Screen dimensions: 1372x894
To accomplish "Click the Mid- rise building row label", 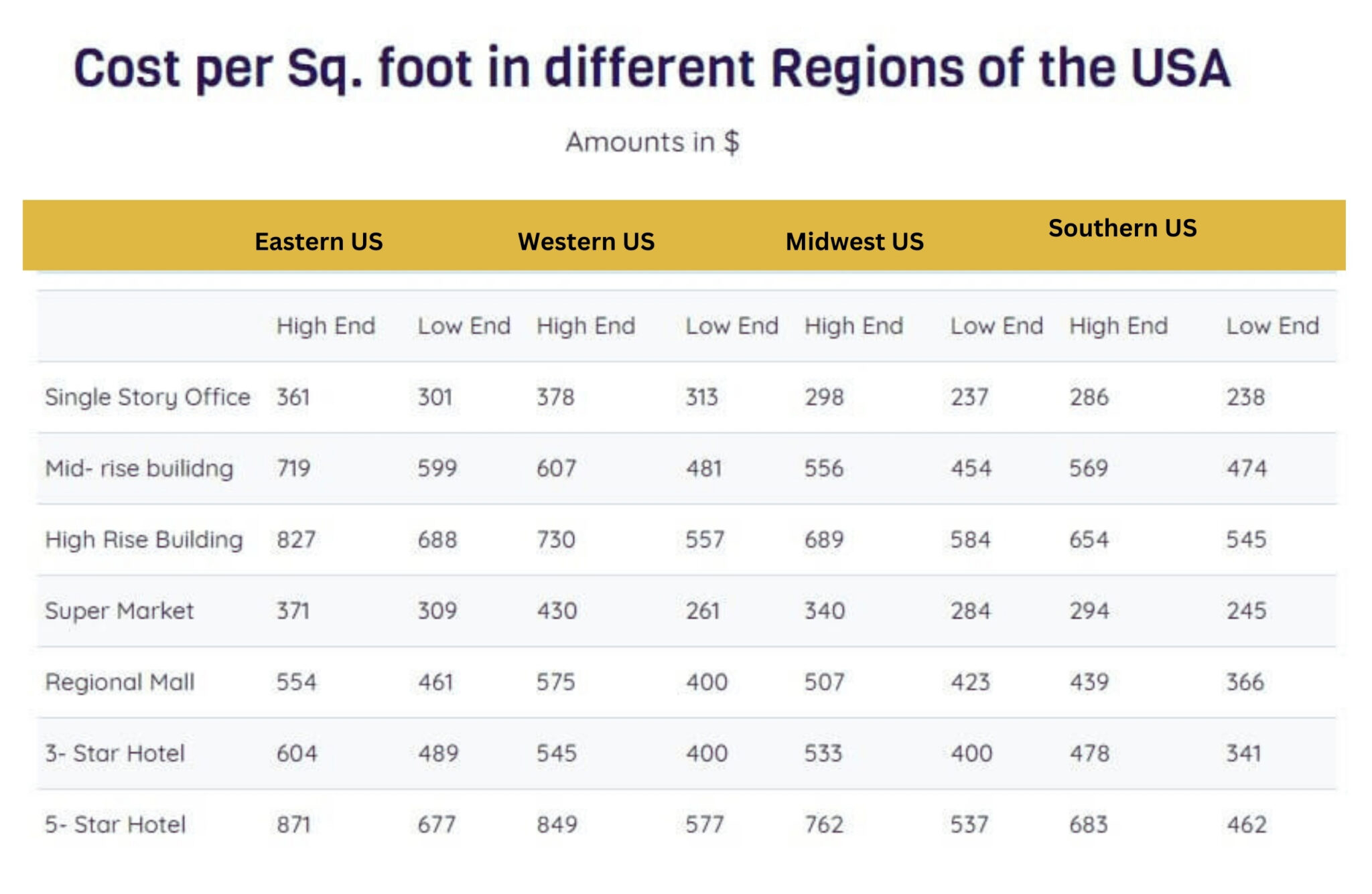I will (139, 468).
